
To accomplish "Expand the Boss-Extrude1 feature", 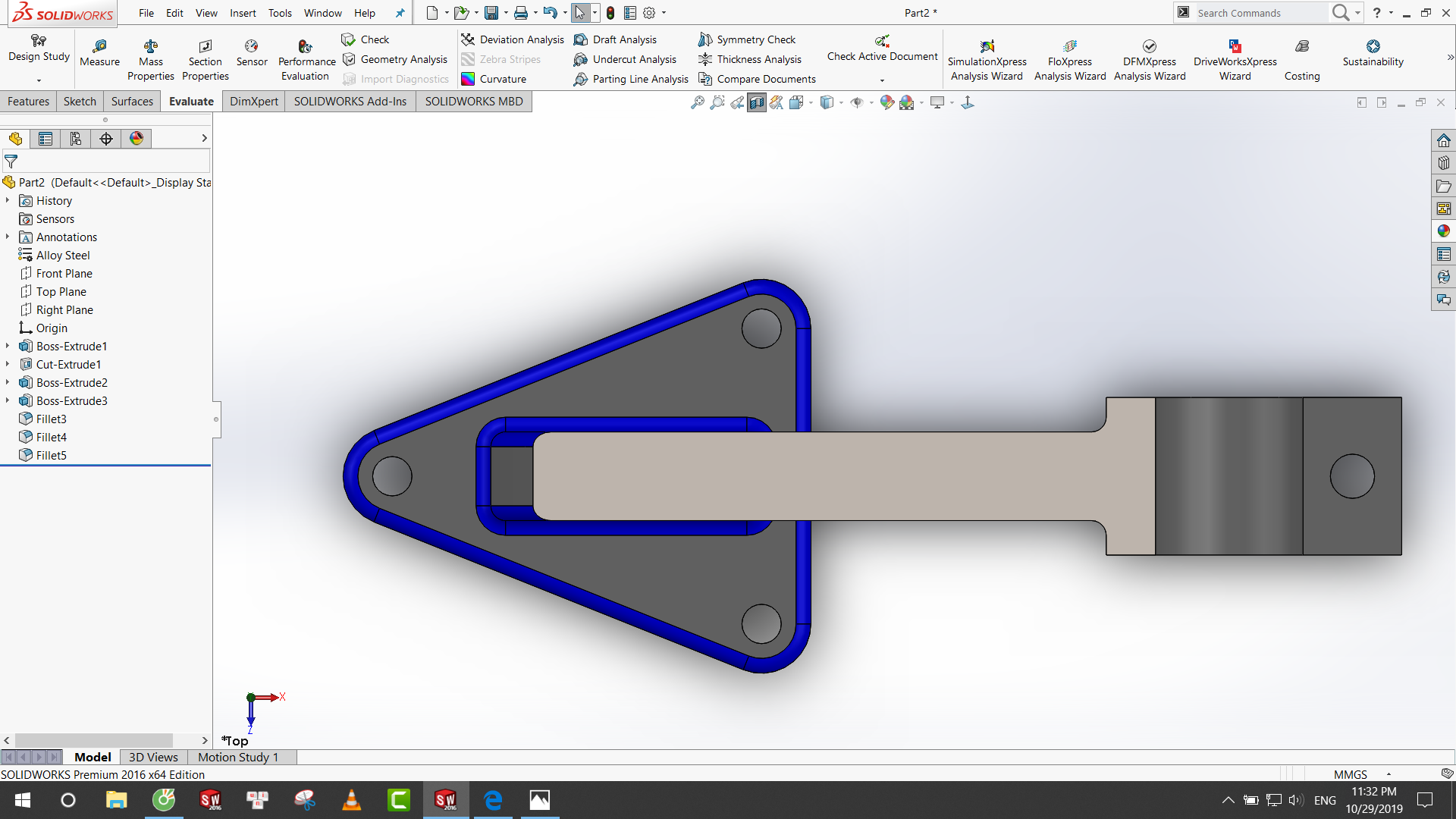I will pyautogui.click(x=8, y=346).
